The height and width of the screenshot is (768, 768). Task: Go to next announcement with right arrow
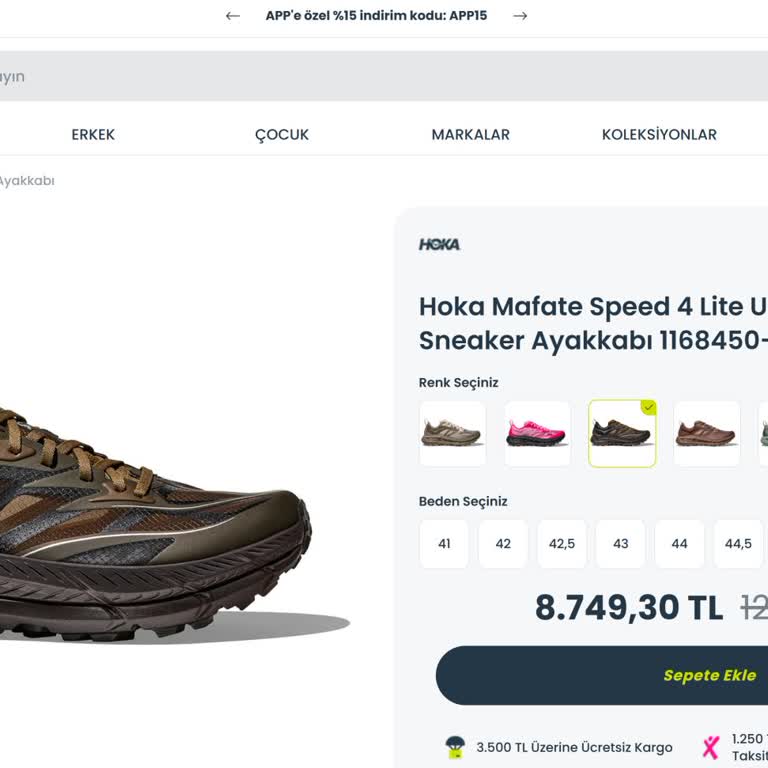(520, 16)
